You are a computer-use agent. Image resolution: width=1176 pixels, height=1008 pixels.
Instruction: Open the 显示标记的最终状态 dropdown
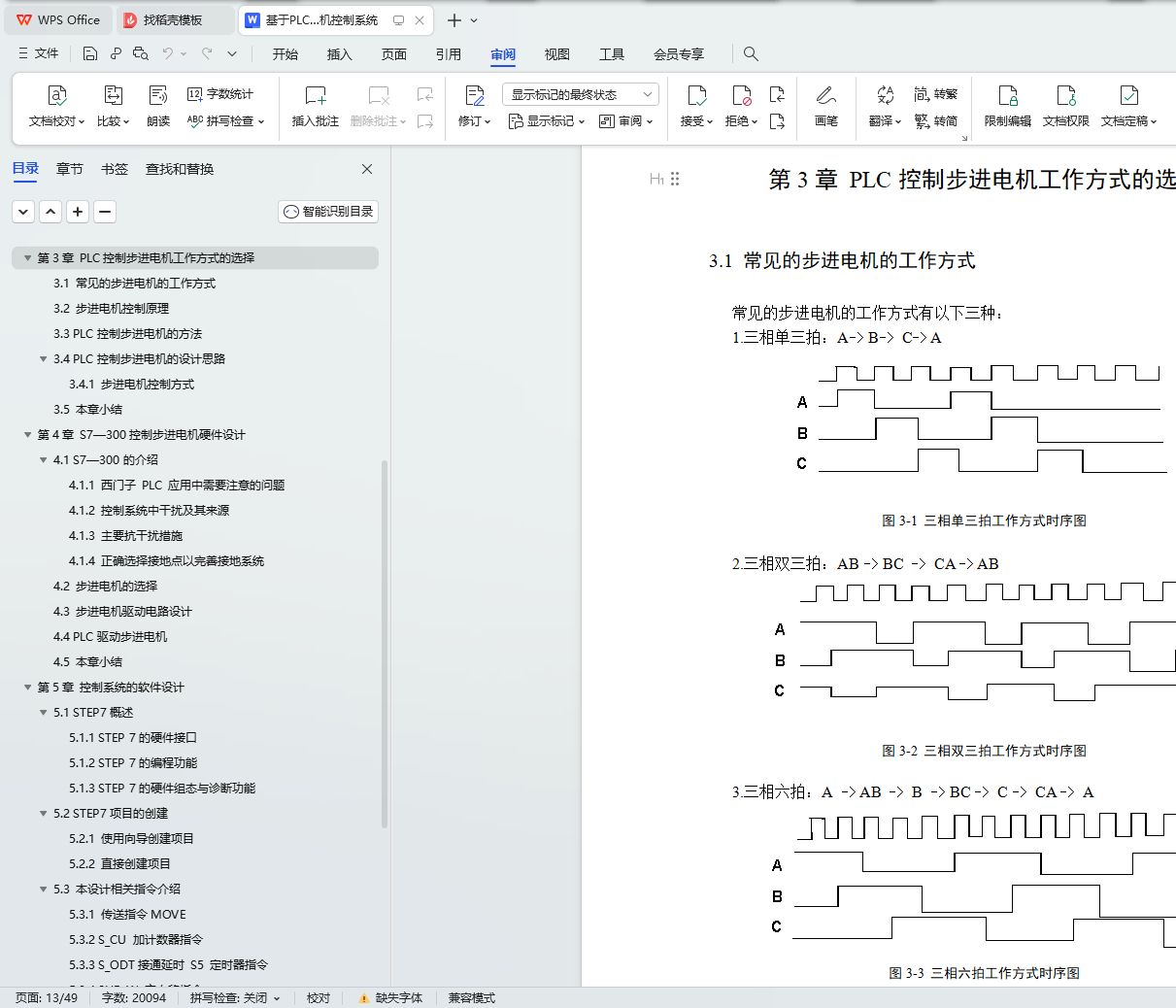pos(581,94)
